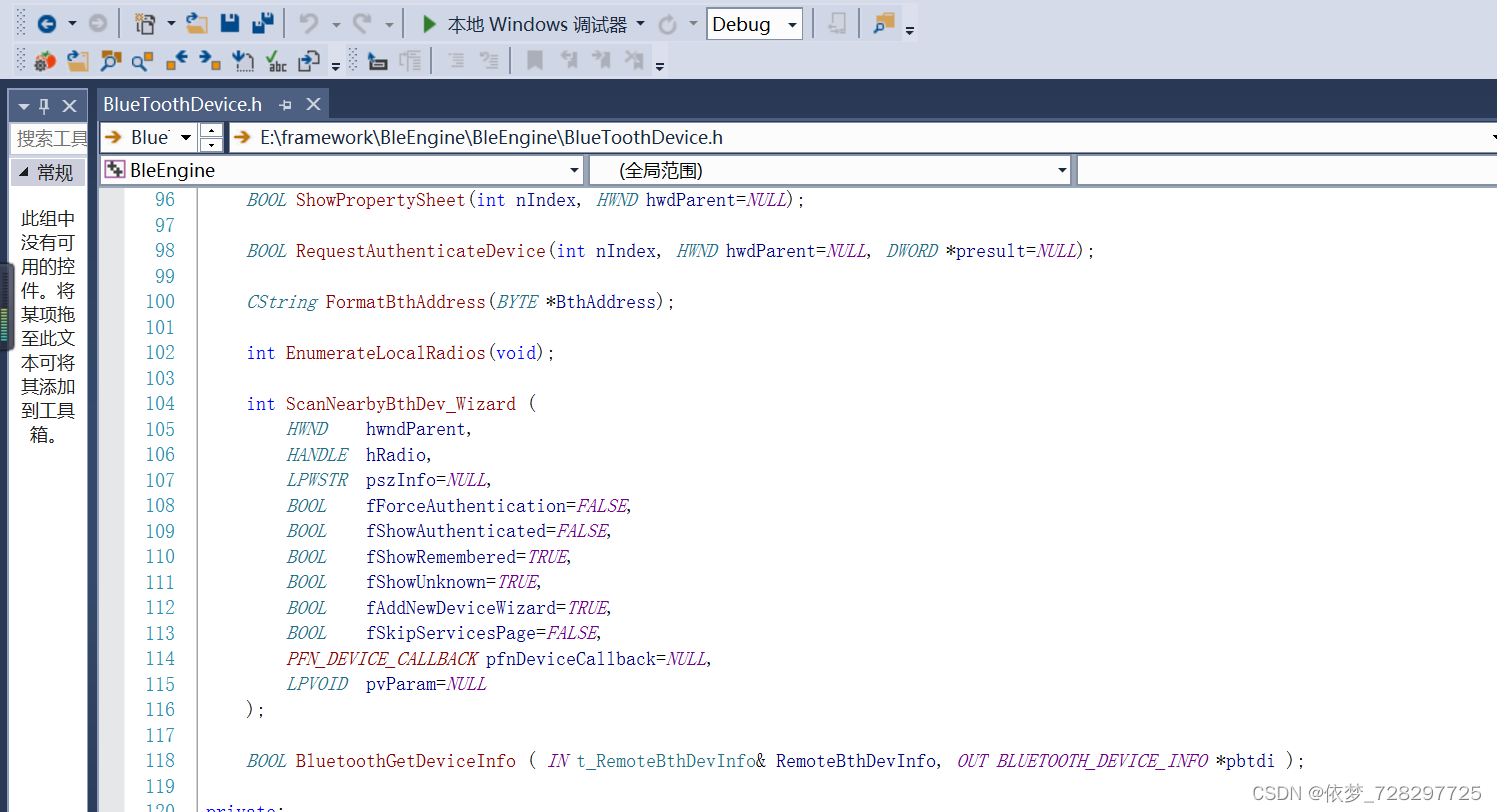This screenshot has height=812, width=1497.
Task: Click the display object member list icon
Action: tap(377, 61)
